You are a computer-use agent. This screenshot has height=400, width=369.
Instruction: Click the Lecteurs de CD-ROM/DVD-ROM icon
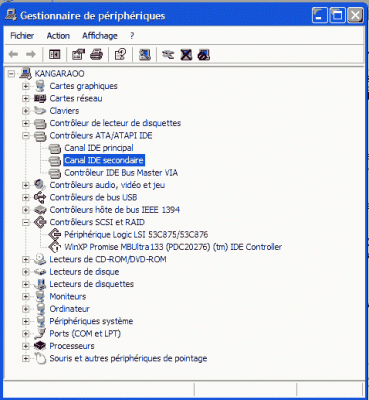(x=40, y=259)
